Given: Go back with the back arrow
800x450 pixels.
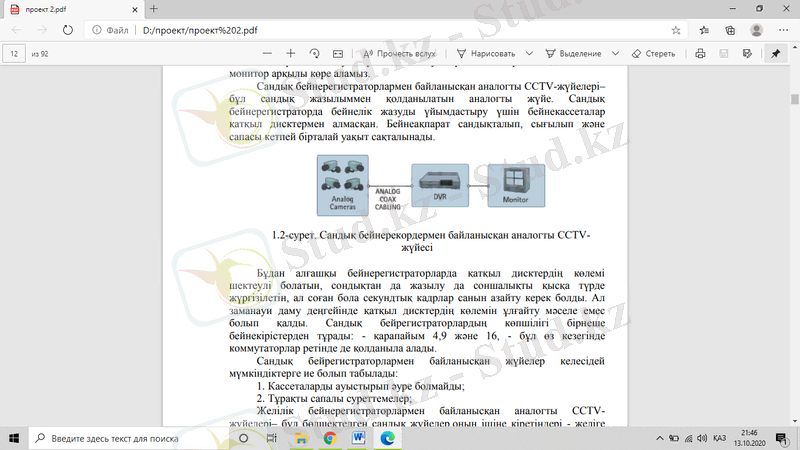Looking at the screenshot, I should pos(16,30).
